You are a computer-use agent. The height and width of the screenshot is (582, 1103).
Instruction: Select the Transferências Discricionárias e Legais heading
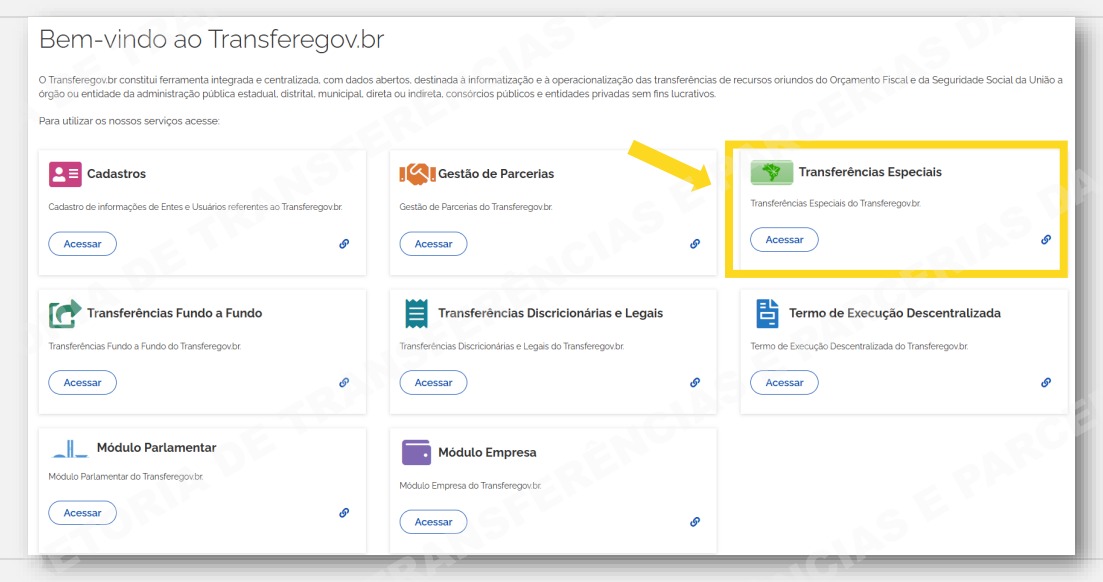point(551,313)
